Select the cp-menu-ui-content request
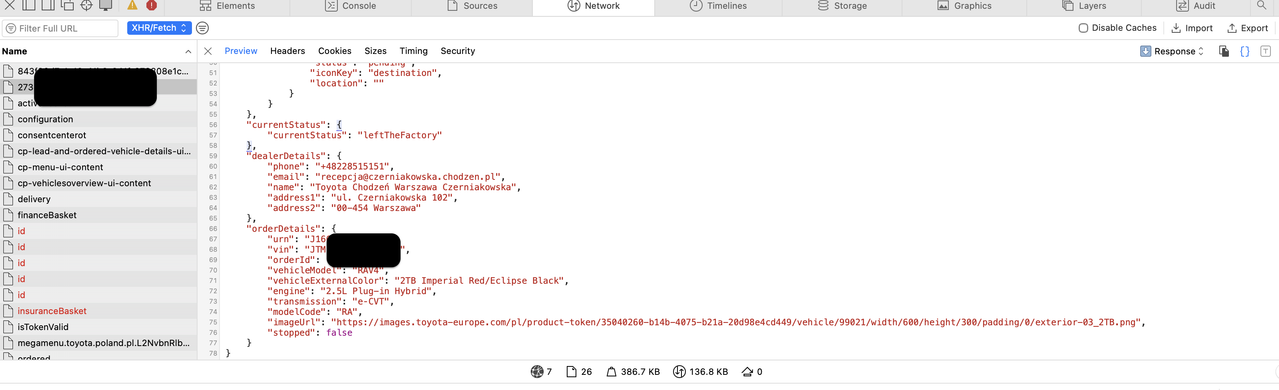 (x=97, y=167)
